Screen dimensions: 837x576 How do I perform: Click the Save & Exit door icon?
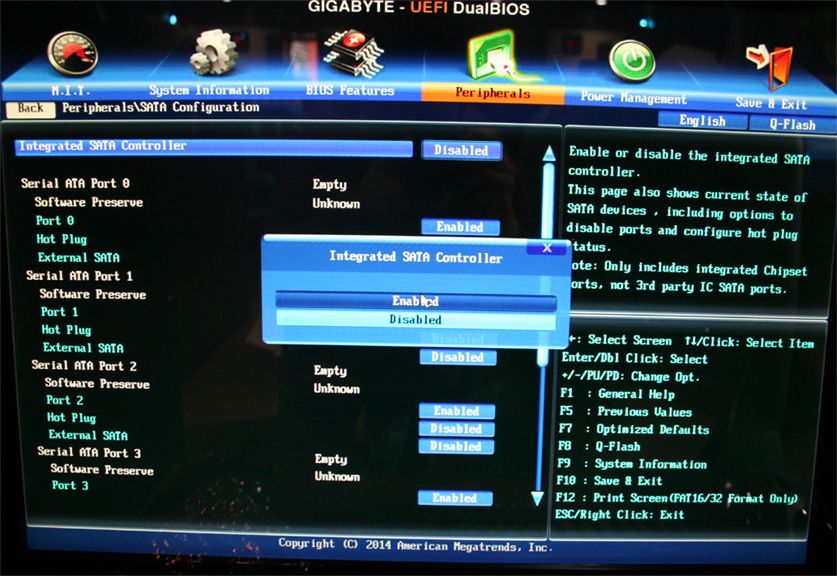coord(770,67)
